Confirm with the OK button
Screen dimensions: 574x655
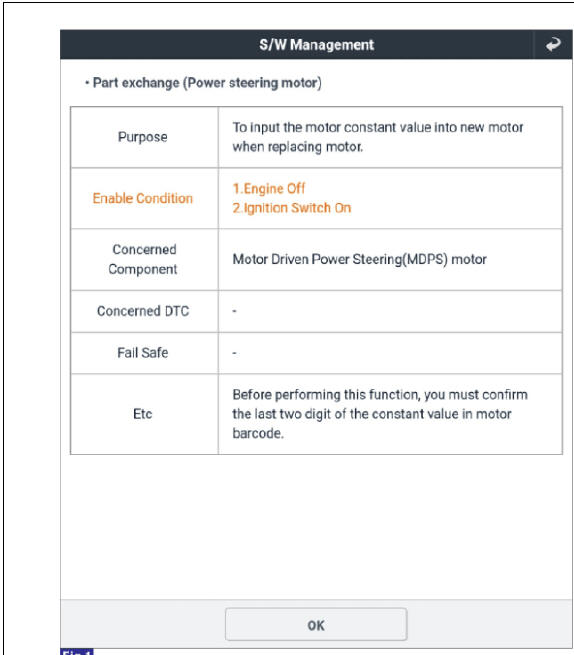(x=316, y=625)
